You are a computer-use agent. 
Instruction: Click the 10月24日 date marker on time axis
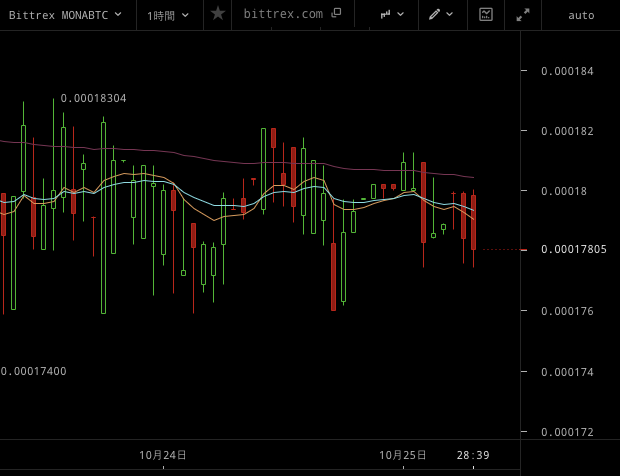(163, 455)
